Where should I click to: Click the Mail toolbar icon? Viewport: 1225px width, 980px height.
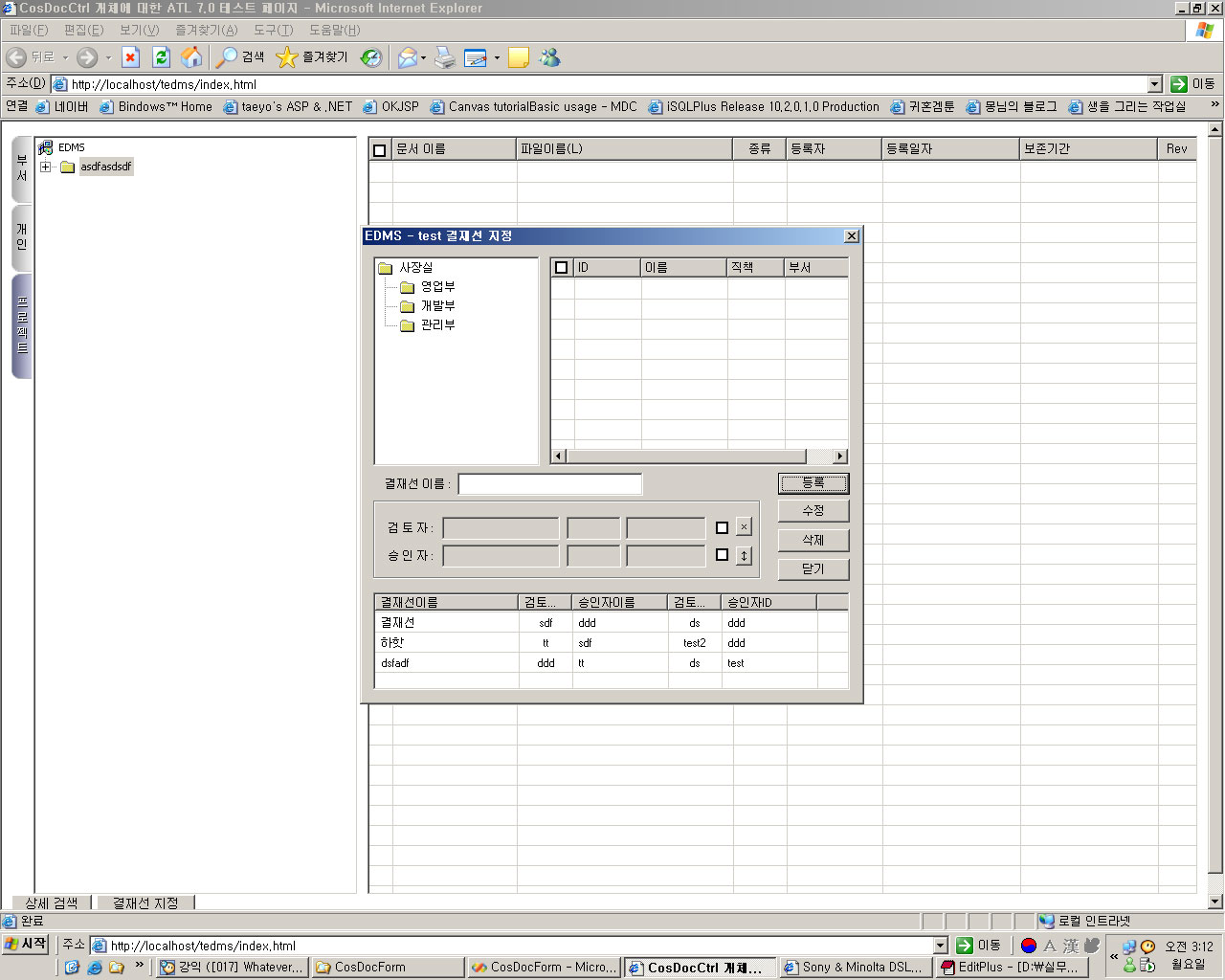click(x=407, y=57)
